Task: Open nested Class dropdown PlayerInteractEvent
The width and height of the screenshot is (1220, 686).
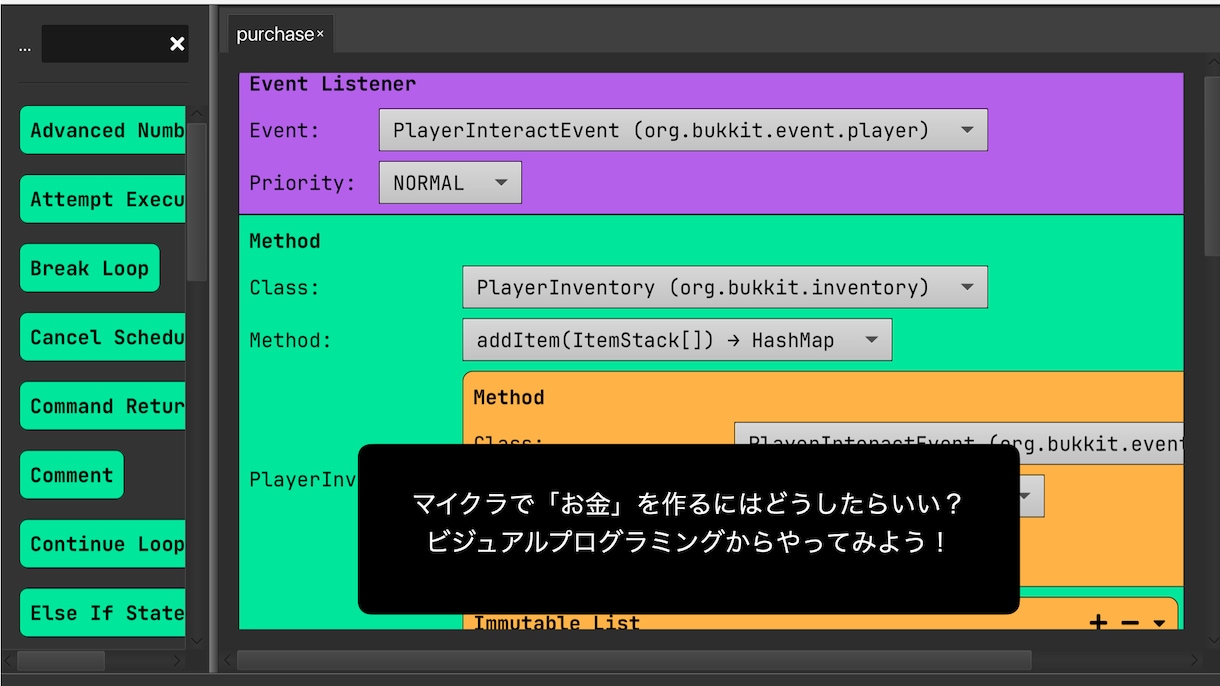Action: pos(958,443)
